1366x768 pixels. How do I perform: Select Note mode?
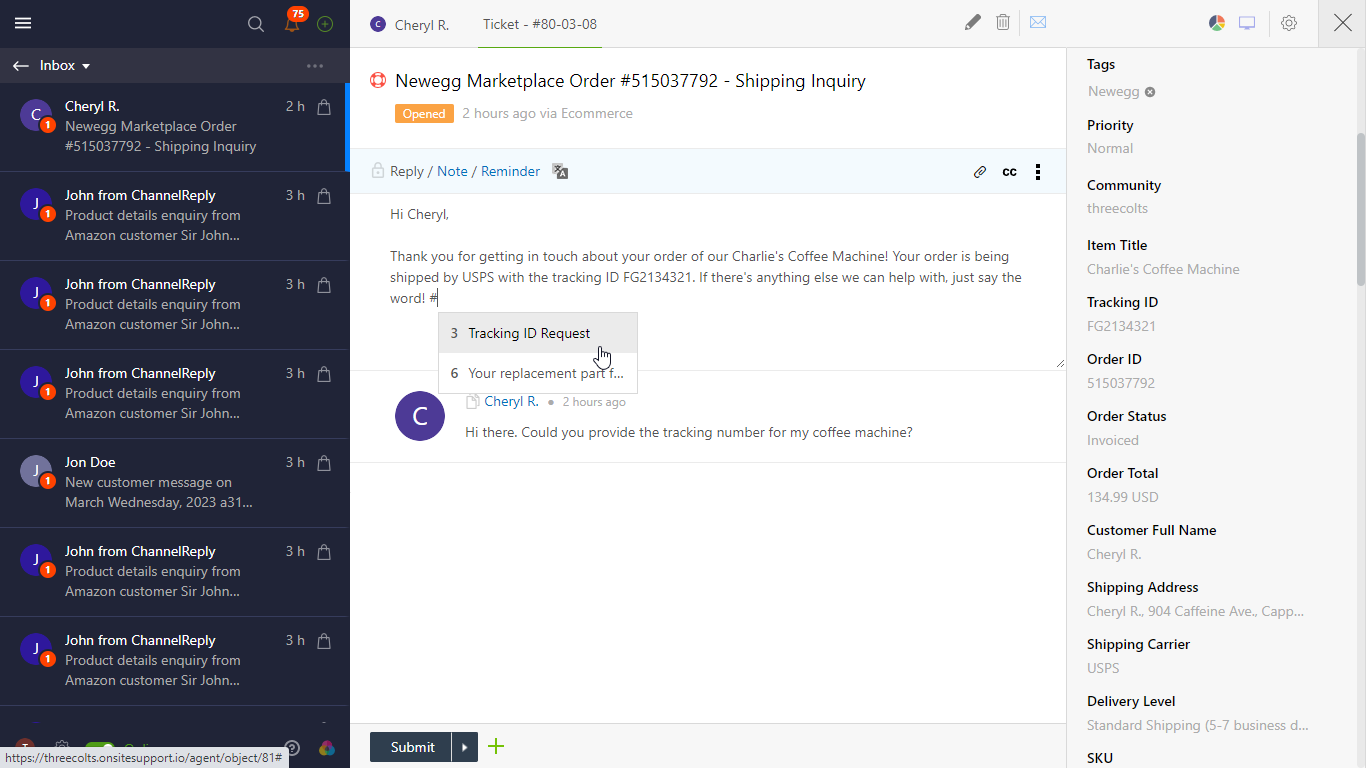click(452, 171)
